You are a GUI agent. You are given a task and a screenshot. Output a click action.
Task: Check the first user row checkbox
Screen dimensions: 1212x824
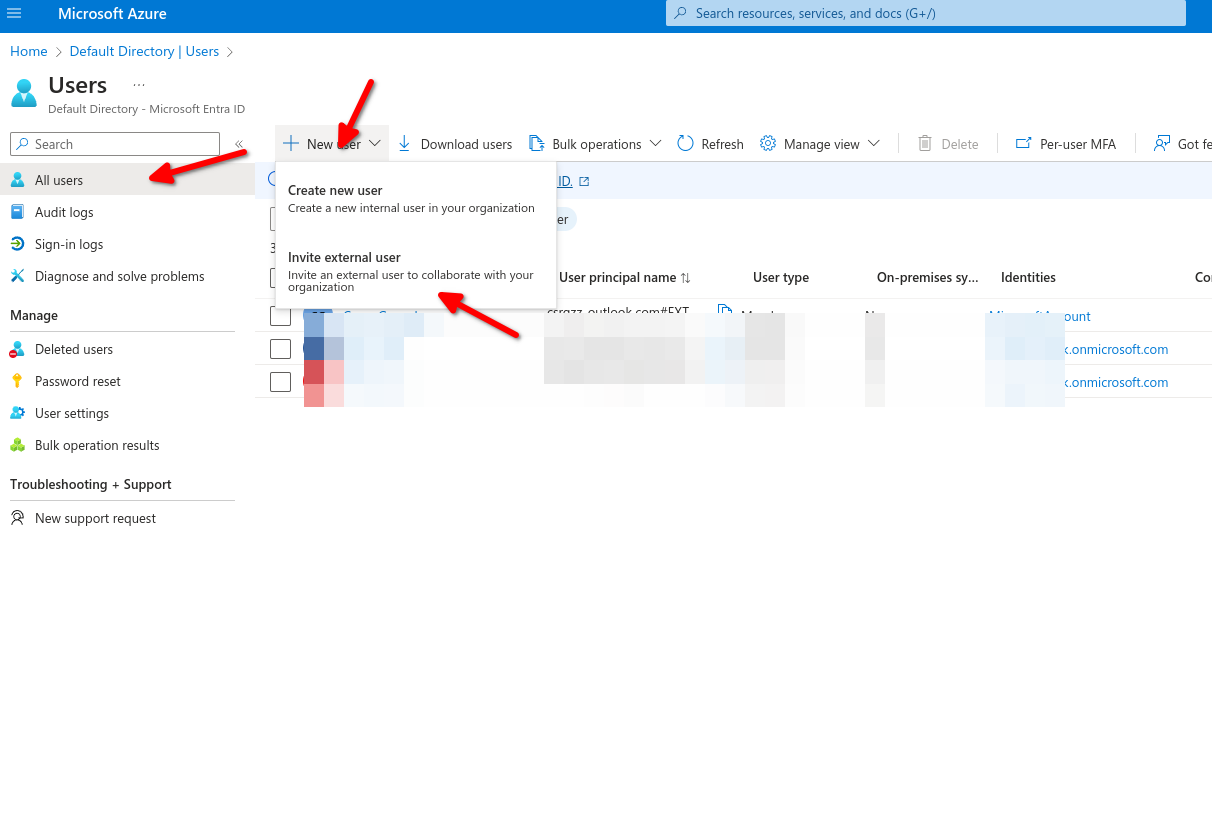click(280, 316)
